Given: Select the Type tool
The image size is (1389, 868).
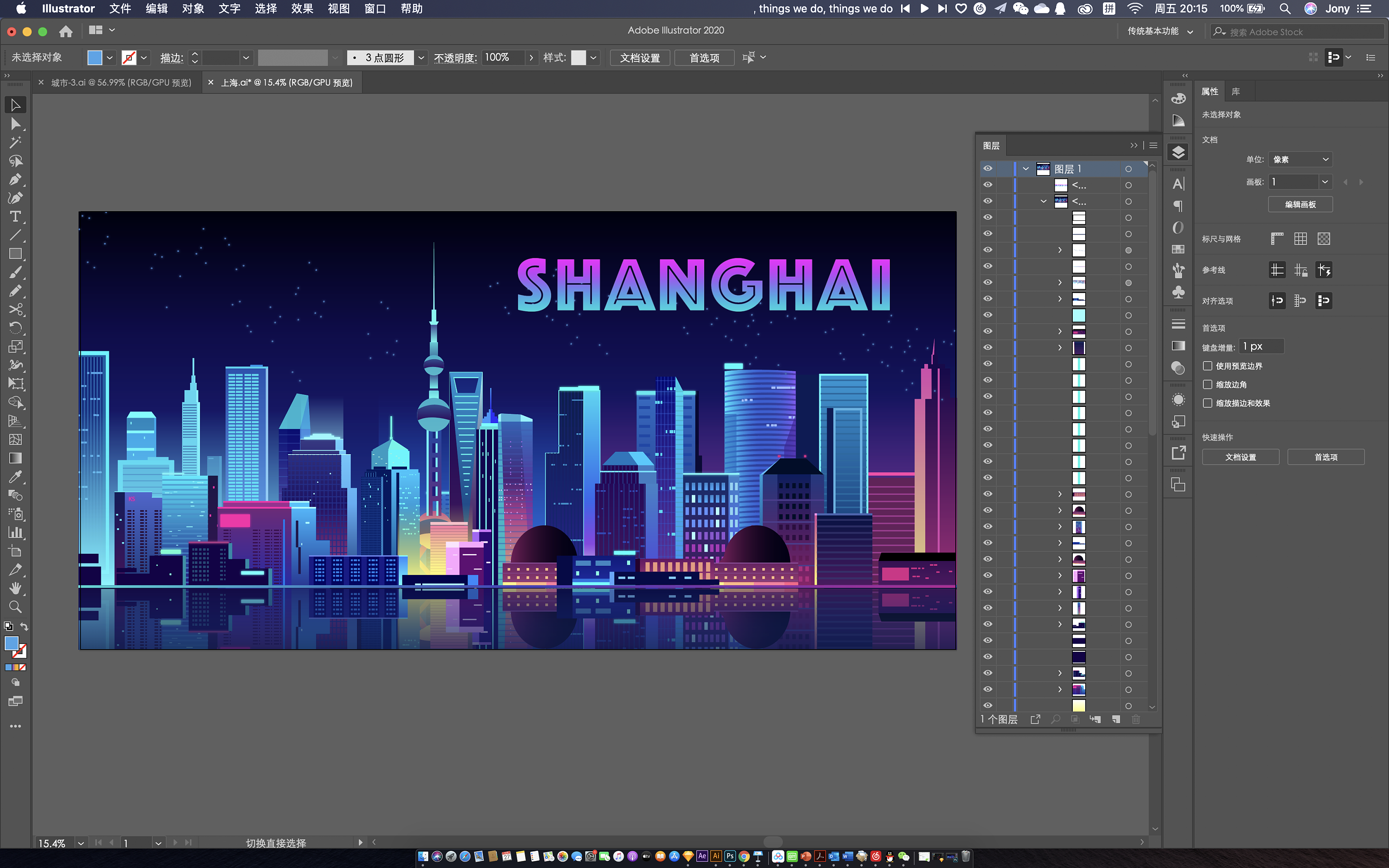Looking at the screenshot, I should (x=15, y=217).
